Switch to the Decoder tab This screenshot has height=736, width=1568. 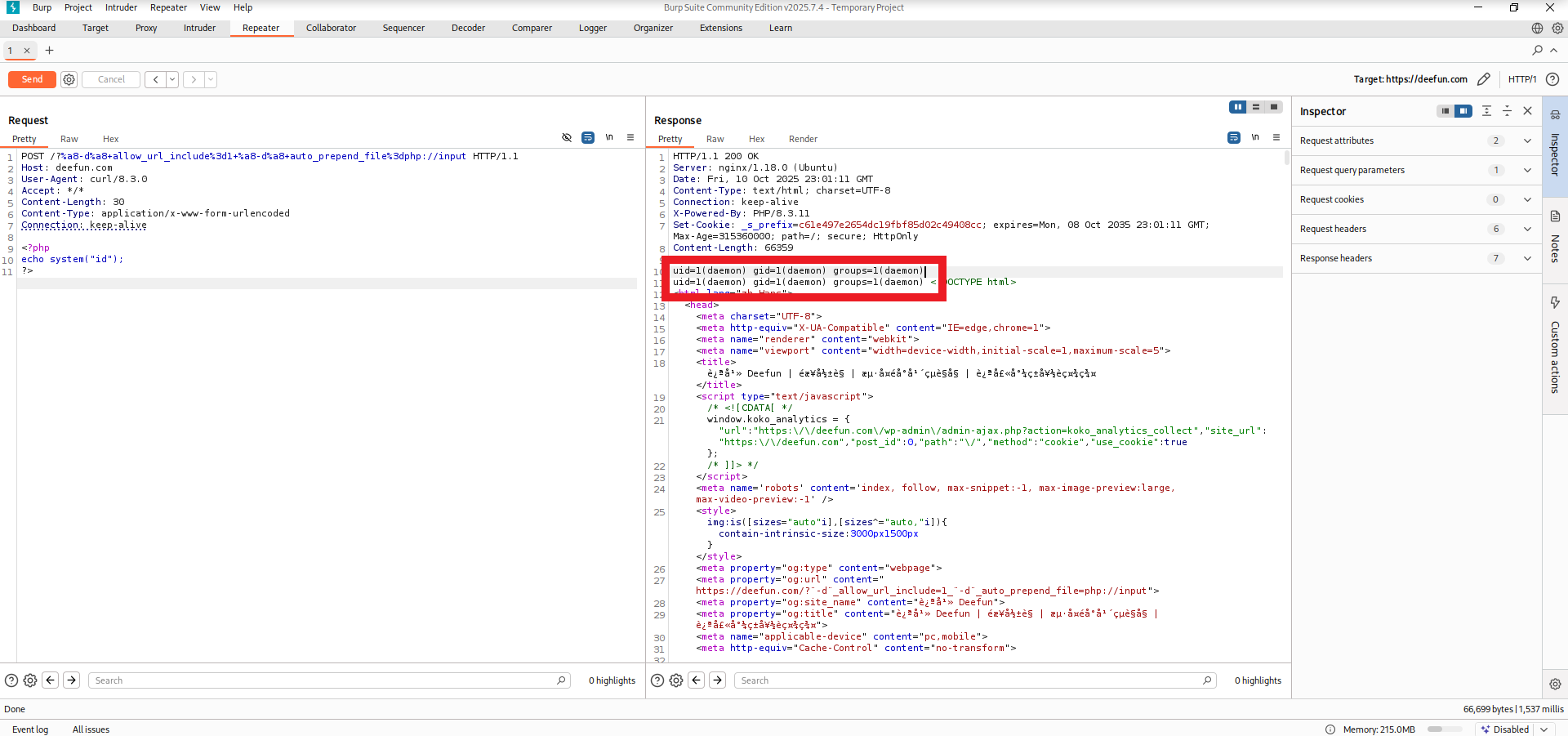(468, 28)
